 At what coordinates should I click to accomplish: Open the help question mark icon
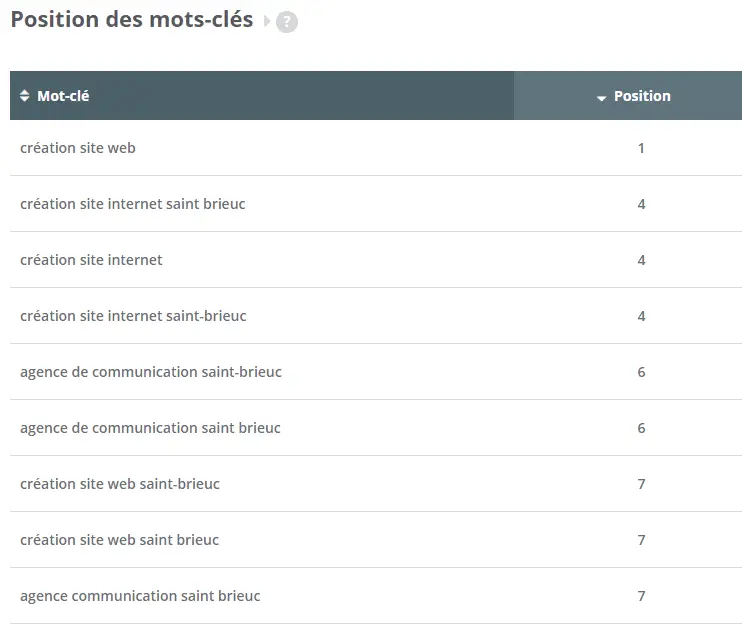pos(287,22)
